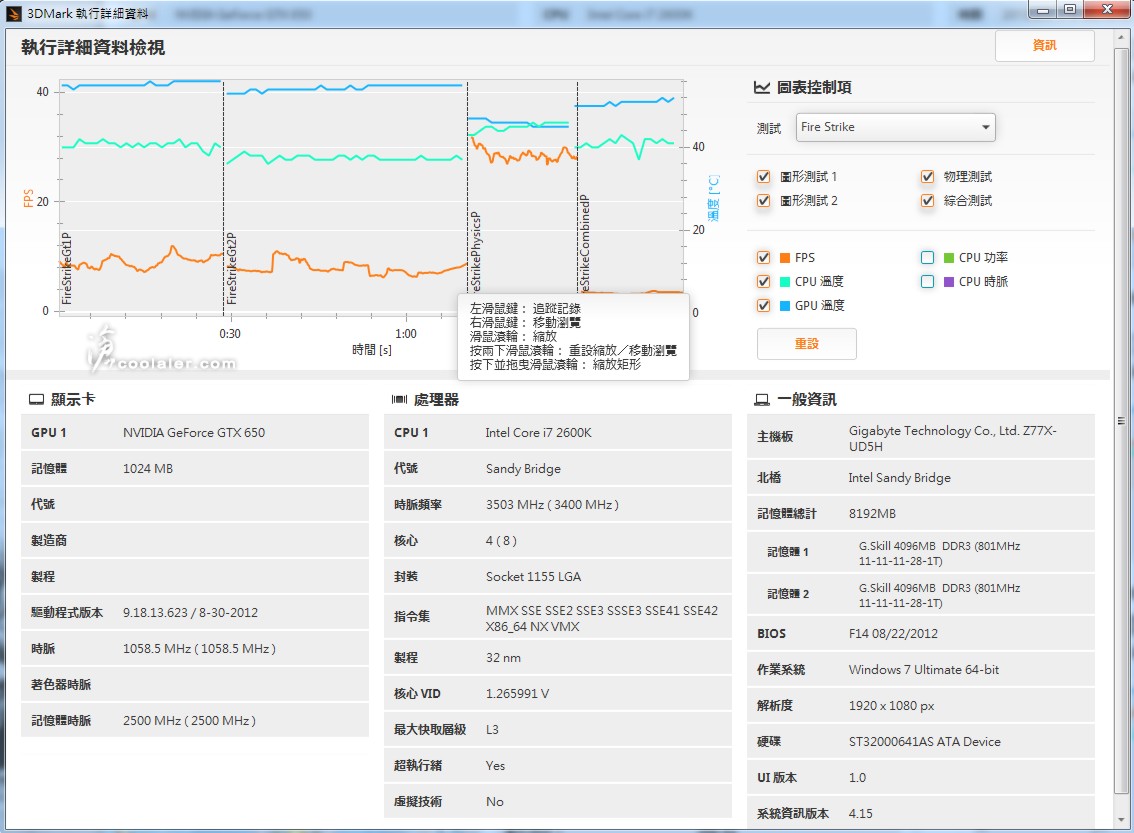Viewport: 1134px width, 833px height.
Task: Click the 4.15 system info version value
Action: 861,813
